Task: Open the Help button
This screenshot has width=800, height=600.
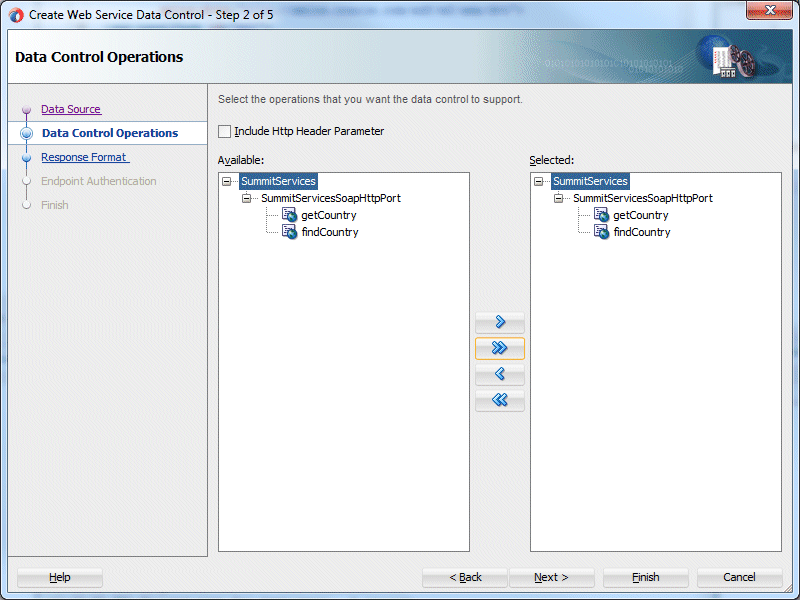Action: pos(60,577)
